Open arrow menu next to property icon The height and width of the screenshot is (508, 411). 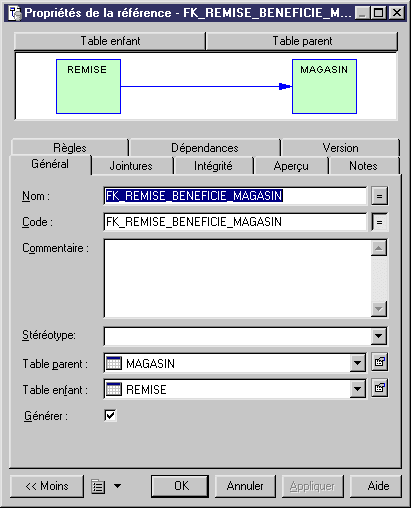point(117,486)
